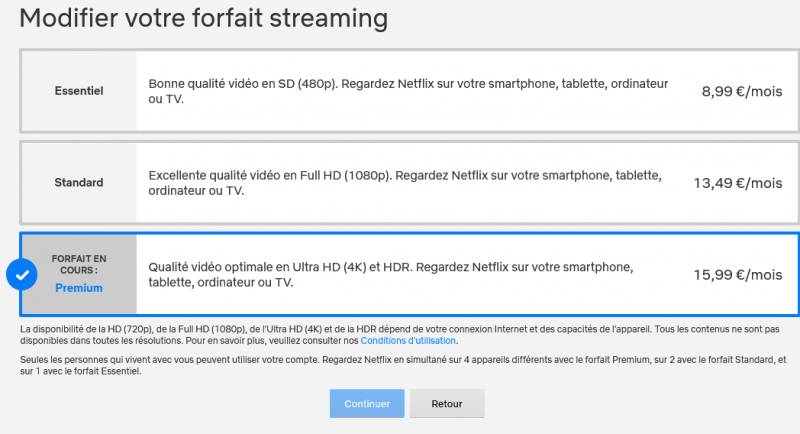
Task: Click the blue checkmark icon beside Premium
Action: pyautogui.click(x=21, y=274)
